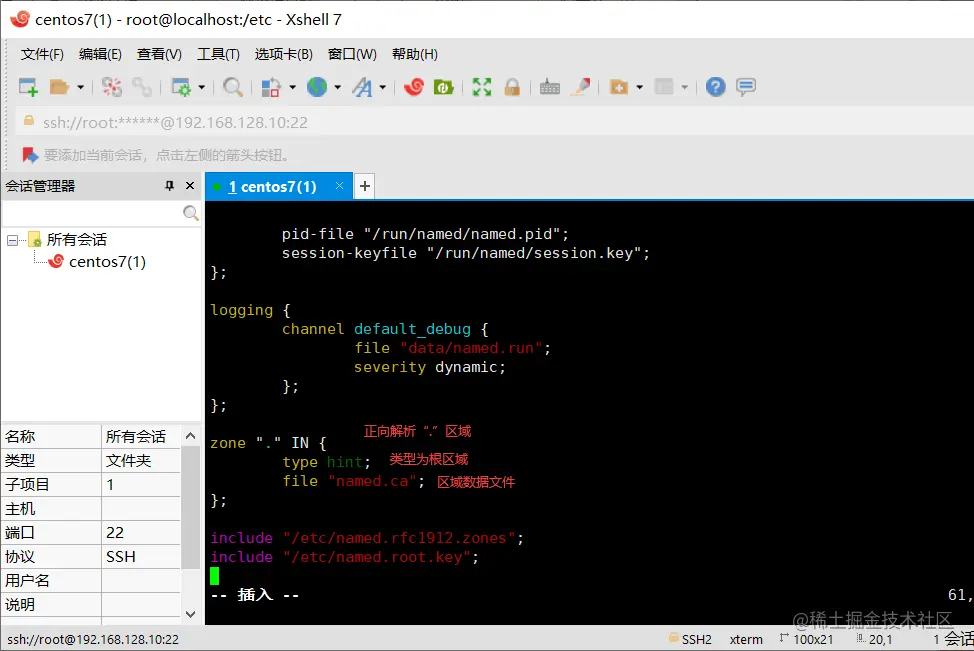The height and width of the screenshot is (651, 974).
Task: Open the dropdown arrow beside Open Session folder
Action: 80,87
